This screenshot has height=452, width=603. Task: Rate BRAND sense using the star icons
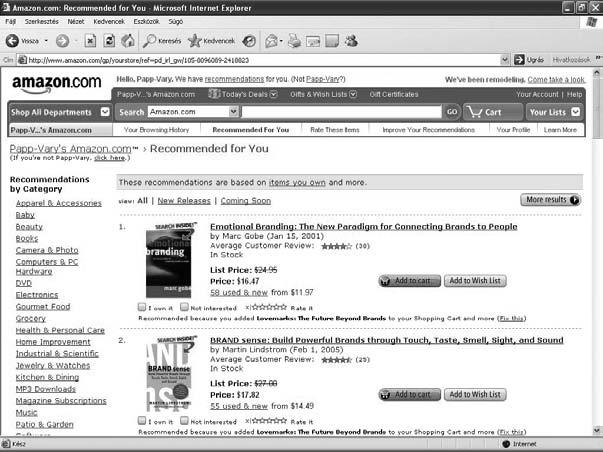[x=269, y=420]
